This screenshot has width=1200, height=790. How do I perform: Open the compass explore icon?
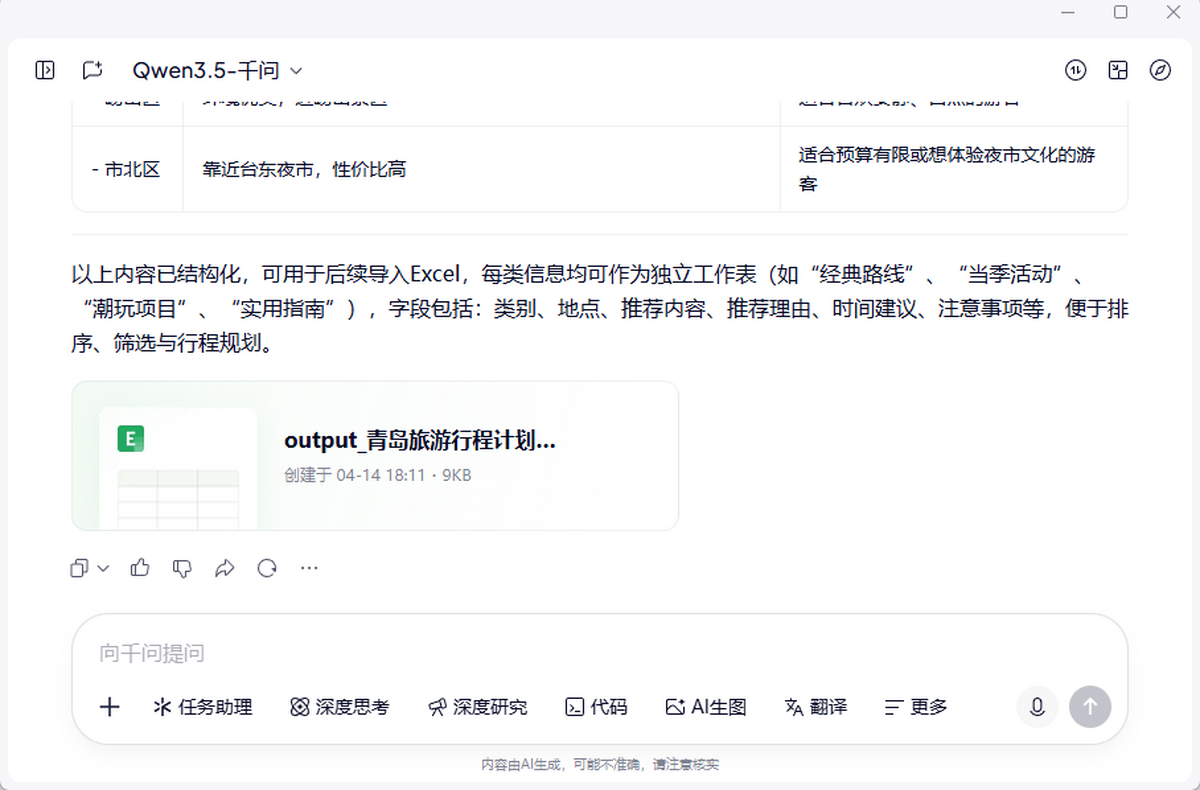1160,70
